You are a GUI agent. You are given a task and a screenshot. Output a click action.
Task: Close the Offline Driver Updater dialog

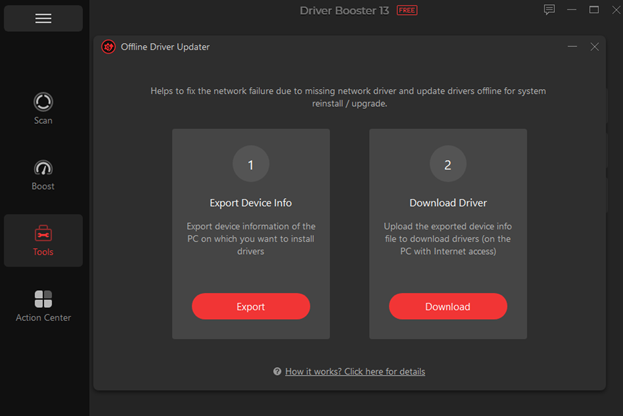[595, 47]
